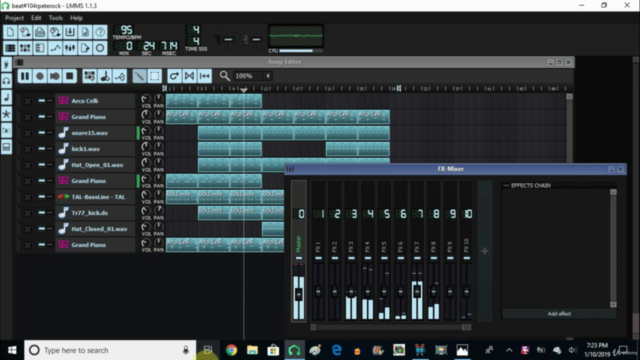Open the Automation Editor icon

click(x=55, y=48)
